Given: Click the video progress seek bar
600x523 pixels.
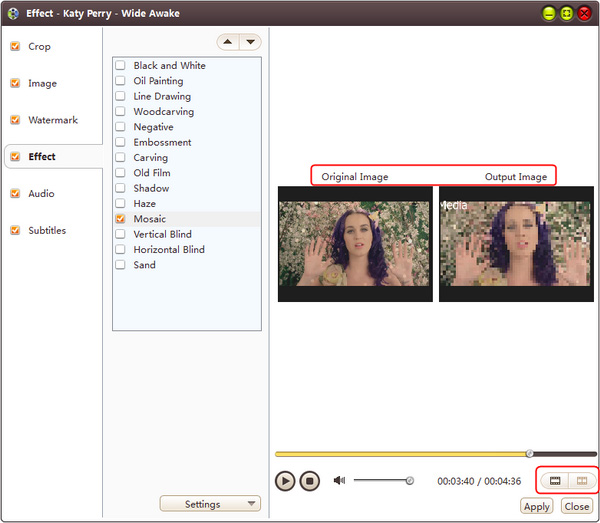Looking at the screenshot, I should [x=400, y=454].
